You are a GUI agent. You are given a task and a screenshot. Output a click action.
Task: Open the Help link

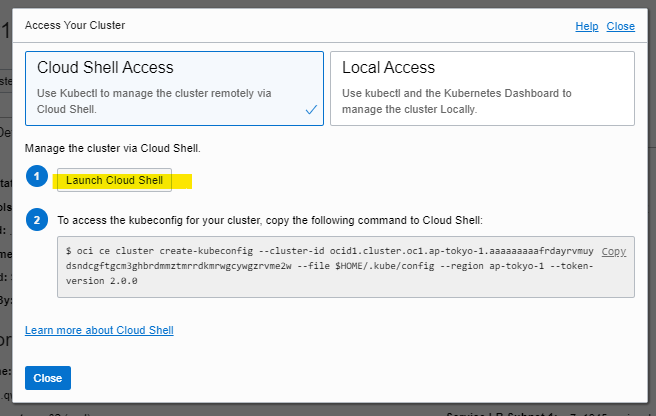pyautogui.click(x=587, y=26)
